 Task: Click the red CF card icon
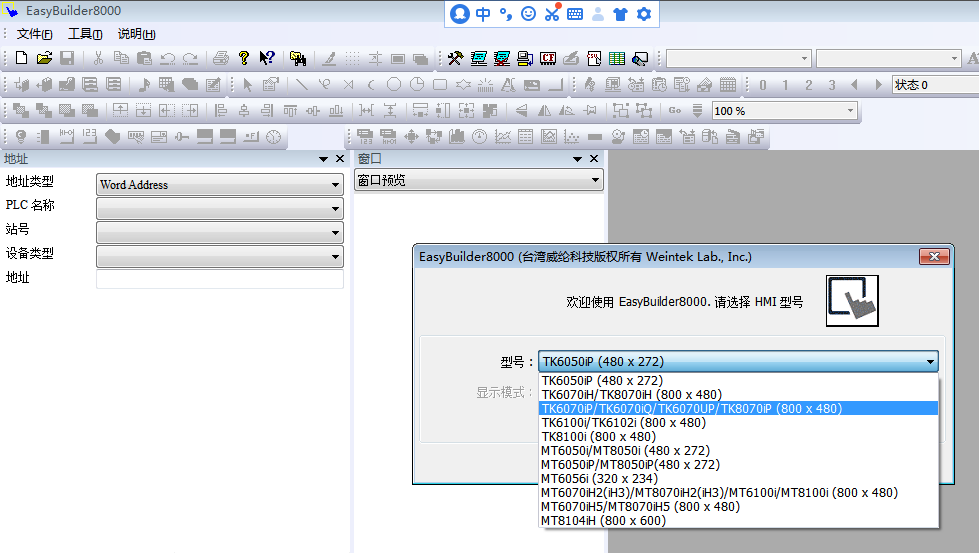coord(548,59)
